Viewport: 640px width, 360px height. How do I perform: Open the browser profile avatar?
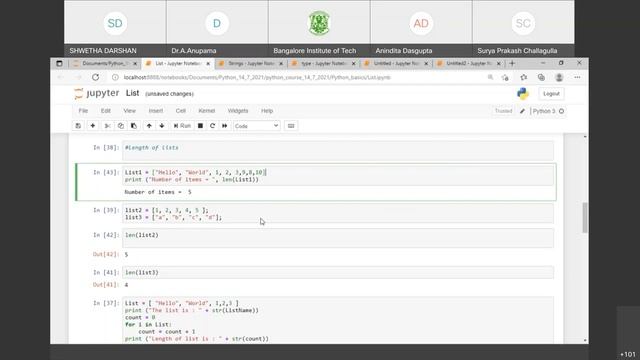pos(559,77)
